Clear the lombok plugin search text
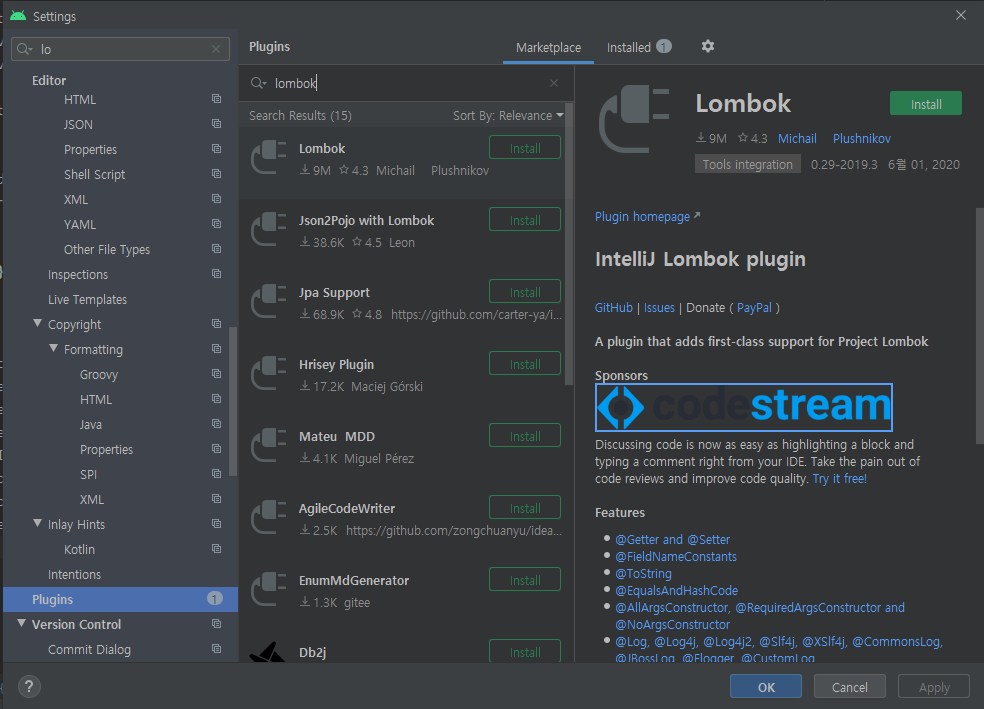Image resolution: width=984 pixels, height=709 pixels. coord(554,83)
